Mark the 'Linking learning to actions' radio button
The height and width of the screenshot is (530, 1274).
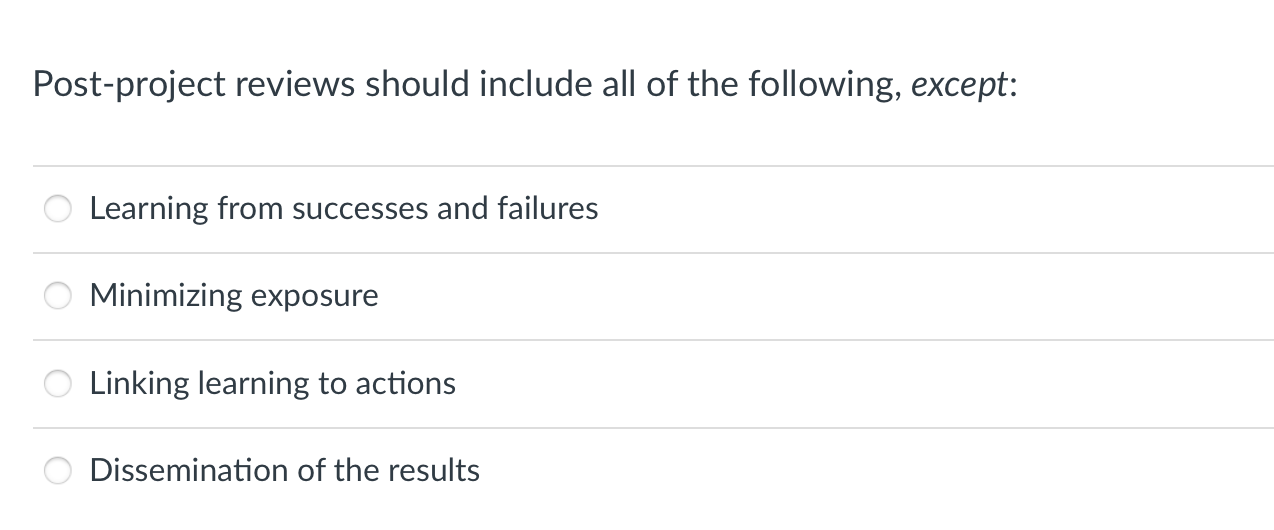coord(59,383)
